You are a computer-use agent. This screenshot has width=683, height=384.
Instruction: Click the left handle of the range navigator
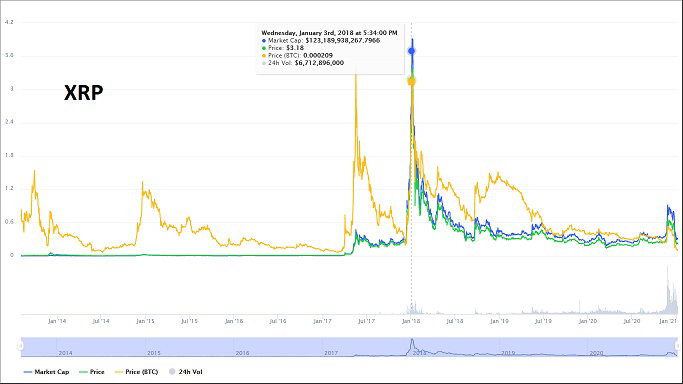point(20,346)
